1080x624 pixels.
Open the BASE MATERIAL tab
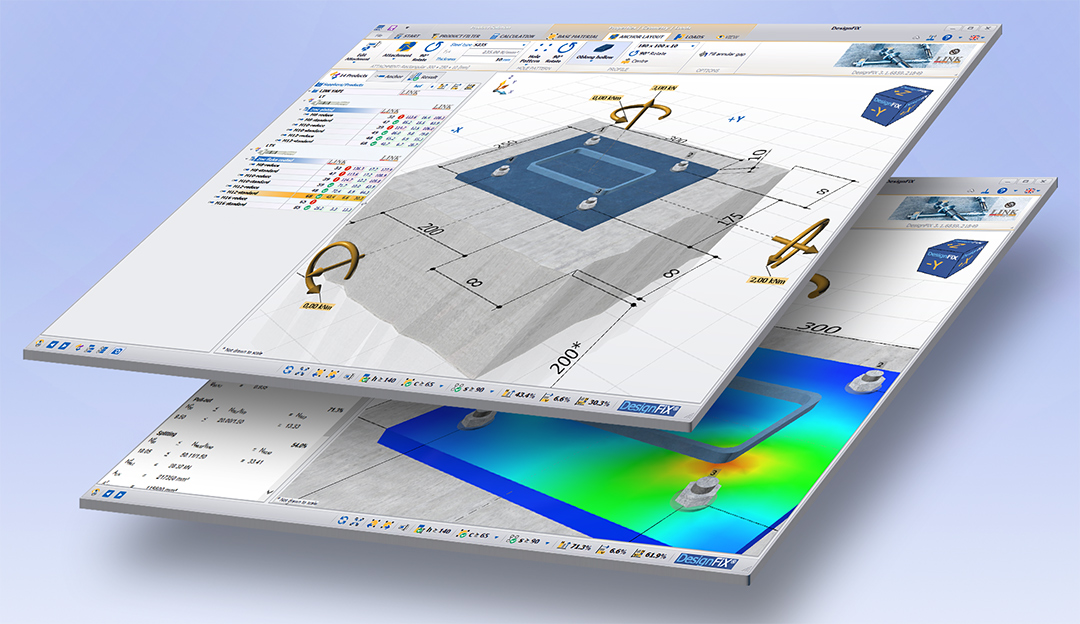pos(573,36)
